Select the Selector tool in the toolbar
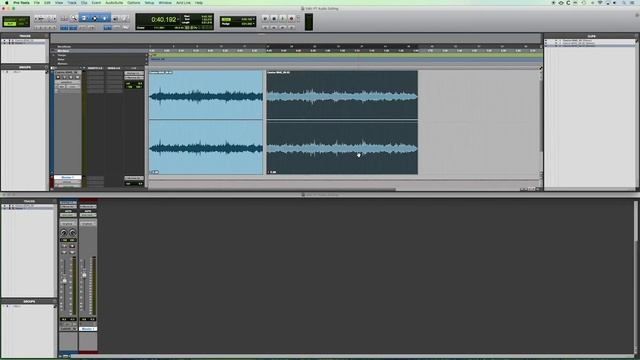 point(94,18)
